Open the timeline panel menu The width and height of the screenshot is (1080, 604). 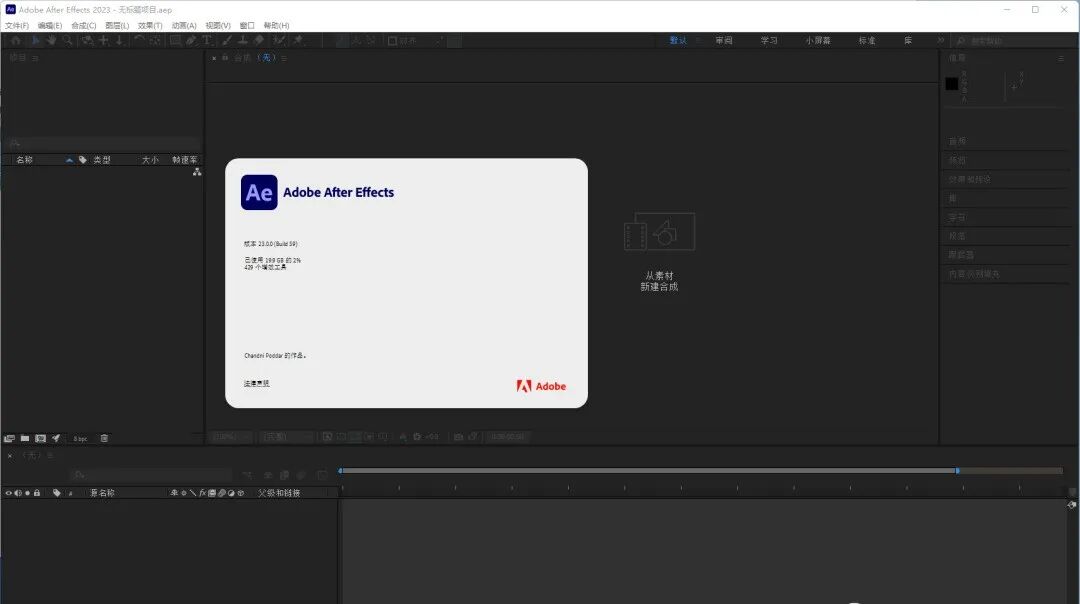click(x=50, y=455)
